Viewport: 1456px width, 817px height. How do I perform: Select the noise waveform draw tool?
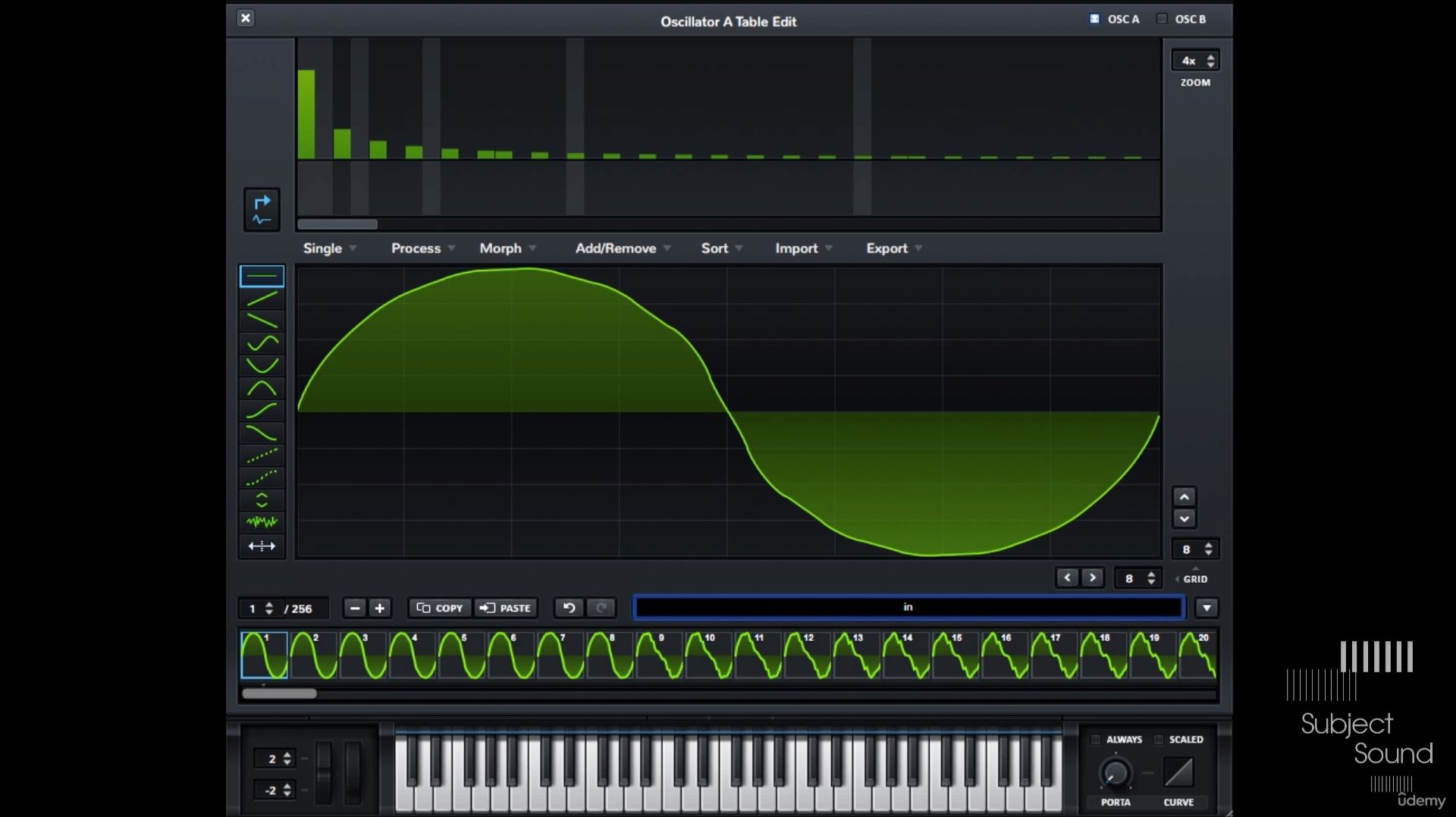[262, 522]
